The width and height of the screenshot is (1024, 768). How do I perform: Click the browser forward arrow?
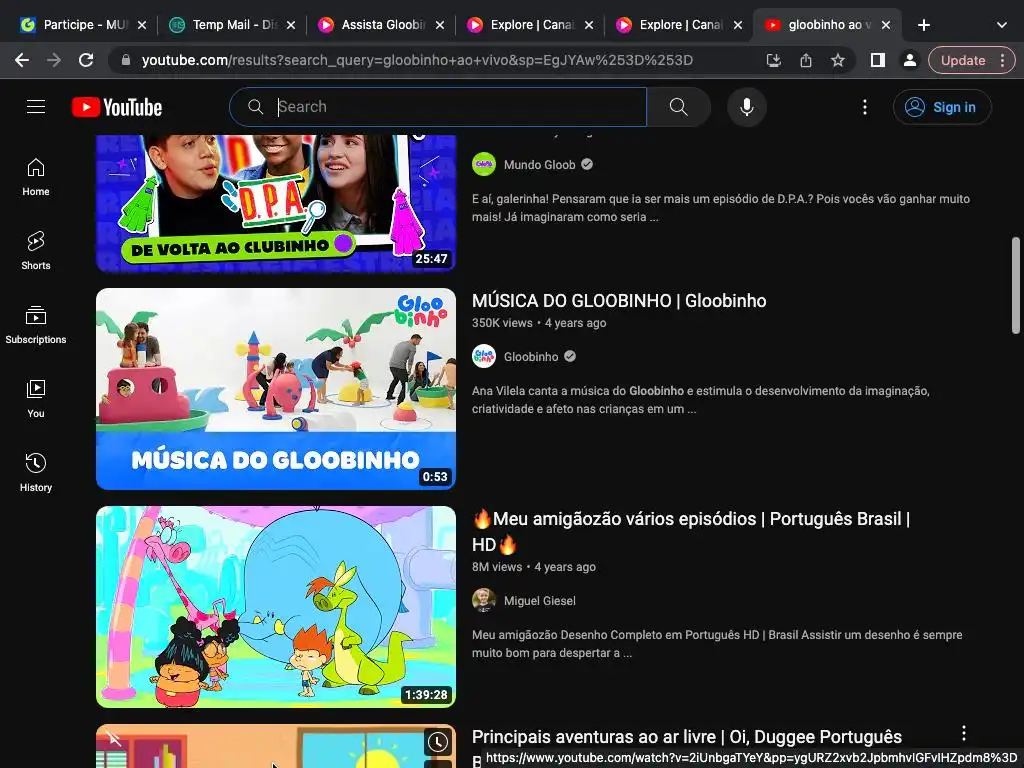tap(54, 60)
